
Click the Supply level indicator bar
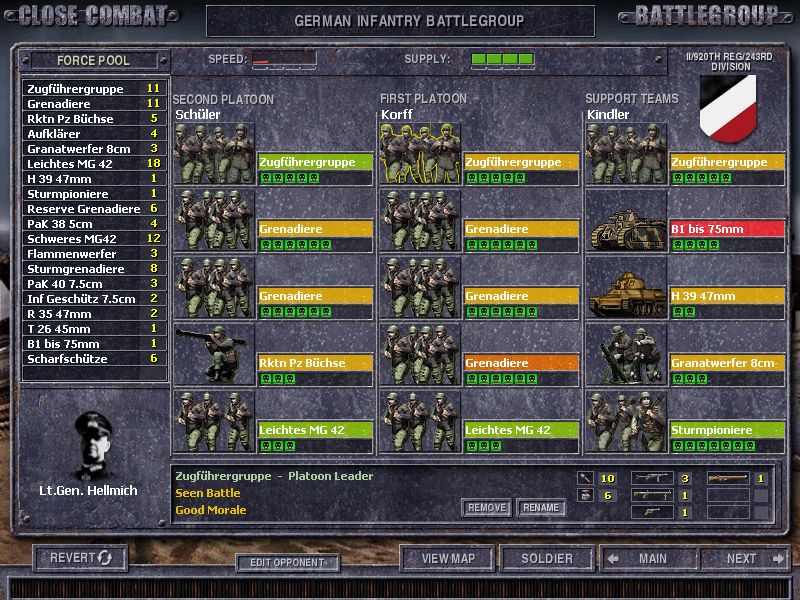tap(502, 60)
